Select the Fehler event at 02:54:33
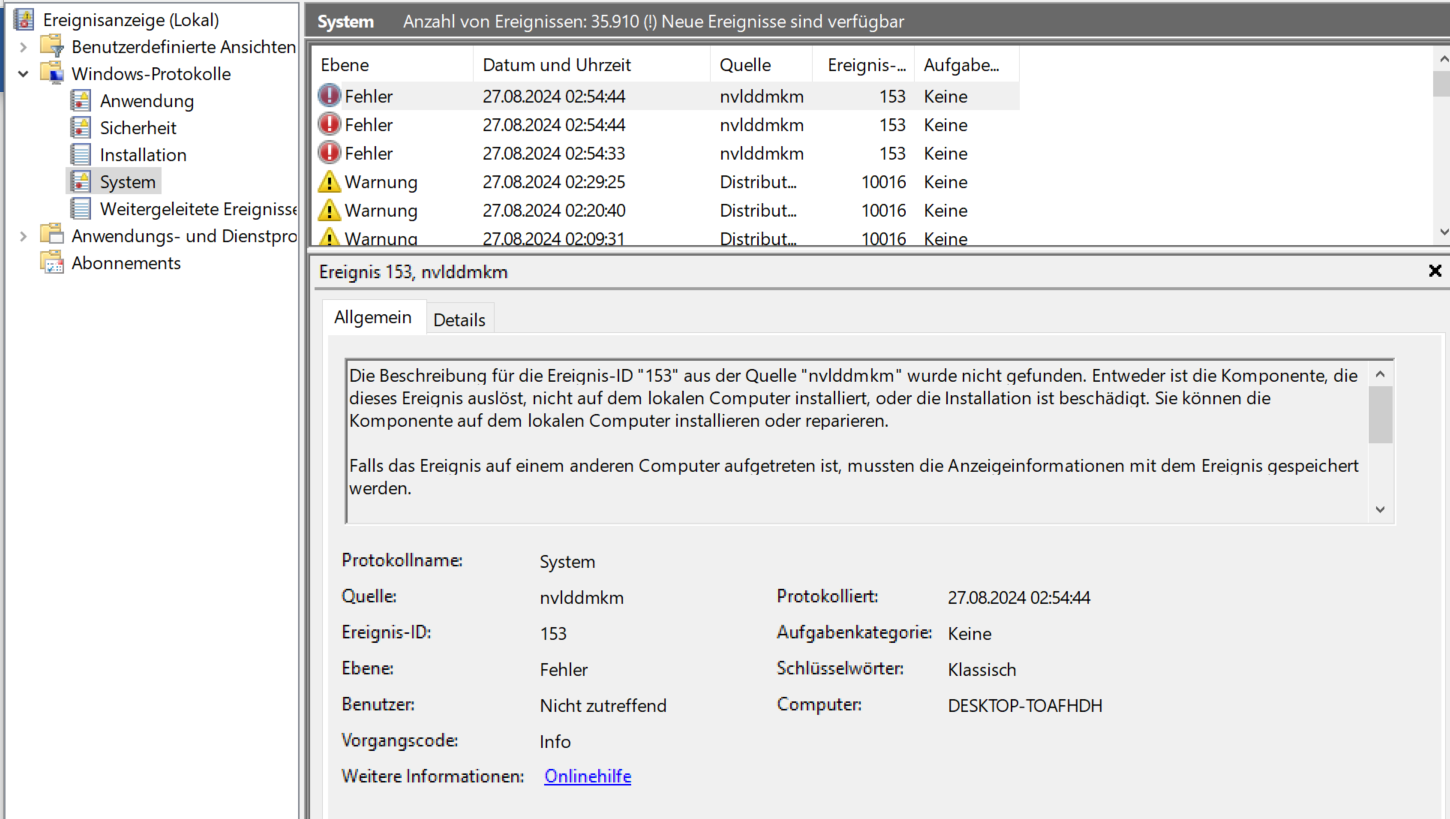The image size is (1450, 819). (x=665, y=153)
